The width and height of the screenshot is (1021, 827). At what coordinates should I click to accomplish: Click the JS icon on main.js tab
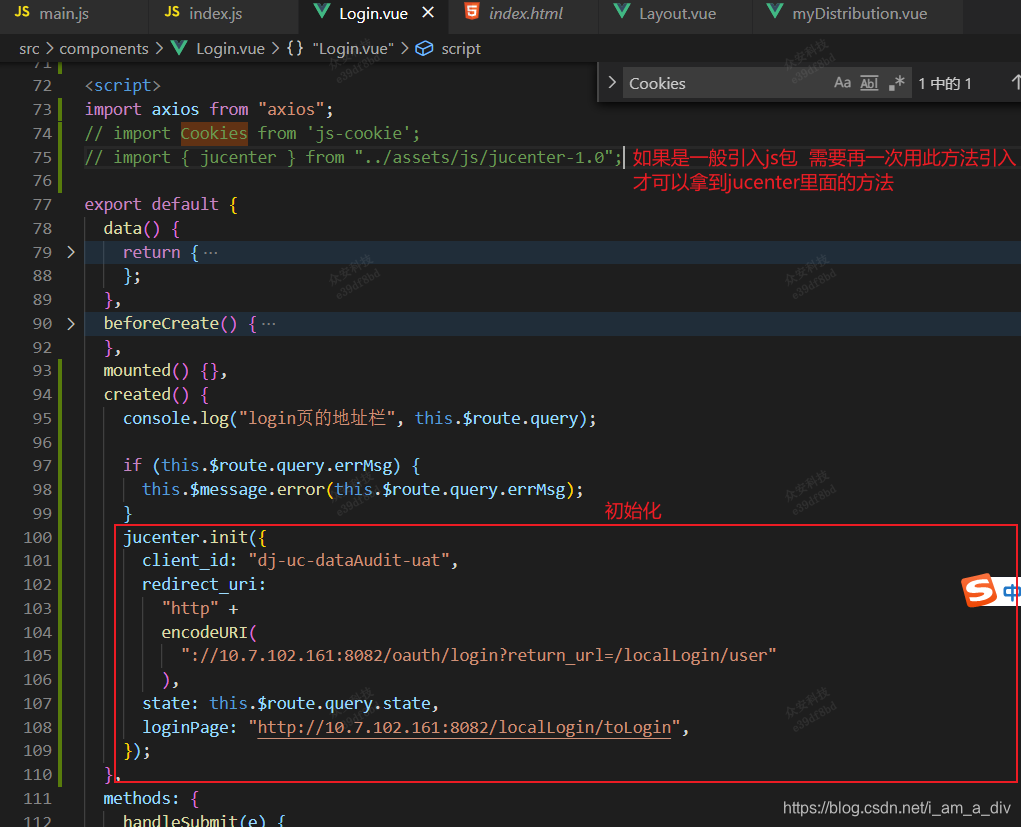click(22, 12)
